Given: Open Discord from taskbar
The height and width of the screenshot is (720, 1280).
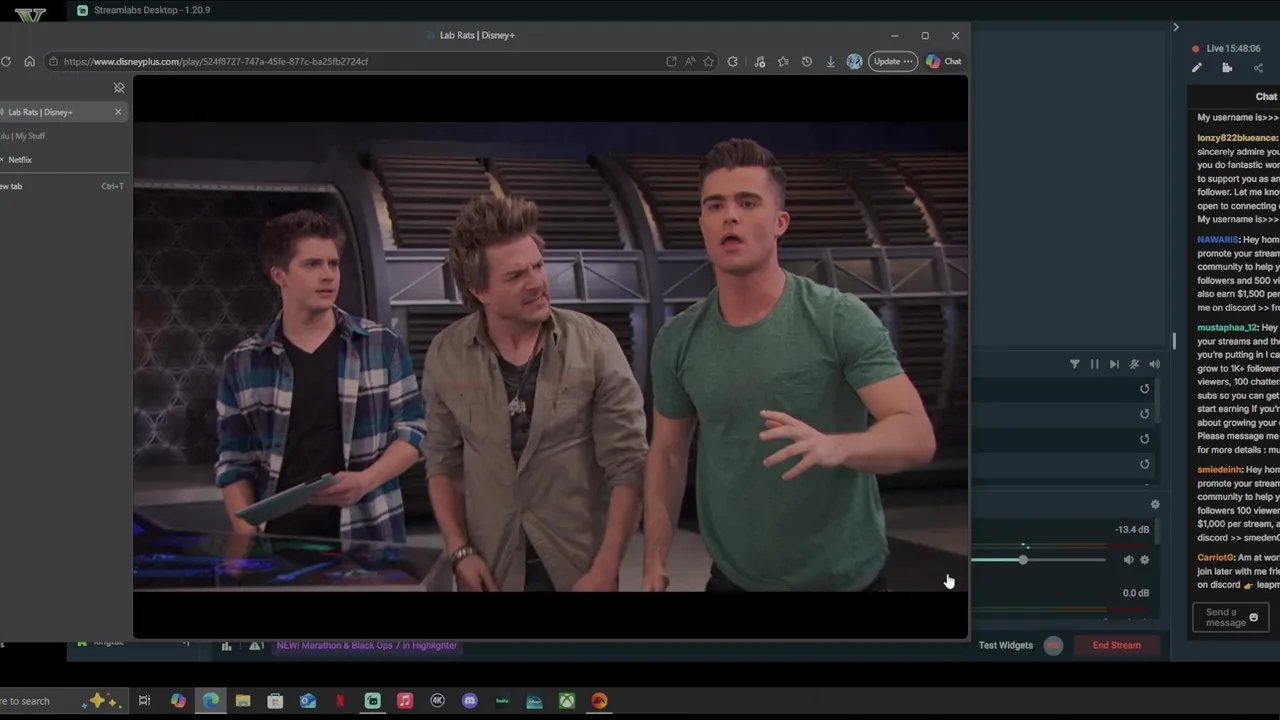Looking at the screenshot, I should point(470,701).
